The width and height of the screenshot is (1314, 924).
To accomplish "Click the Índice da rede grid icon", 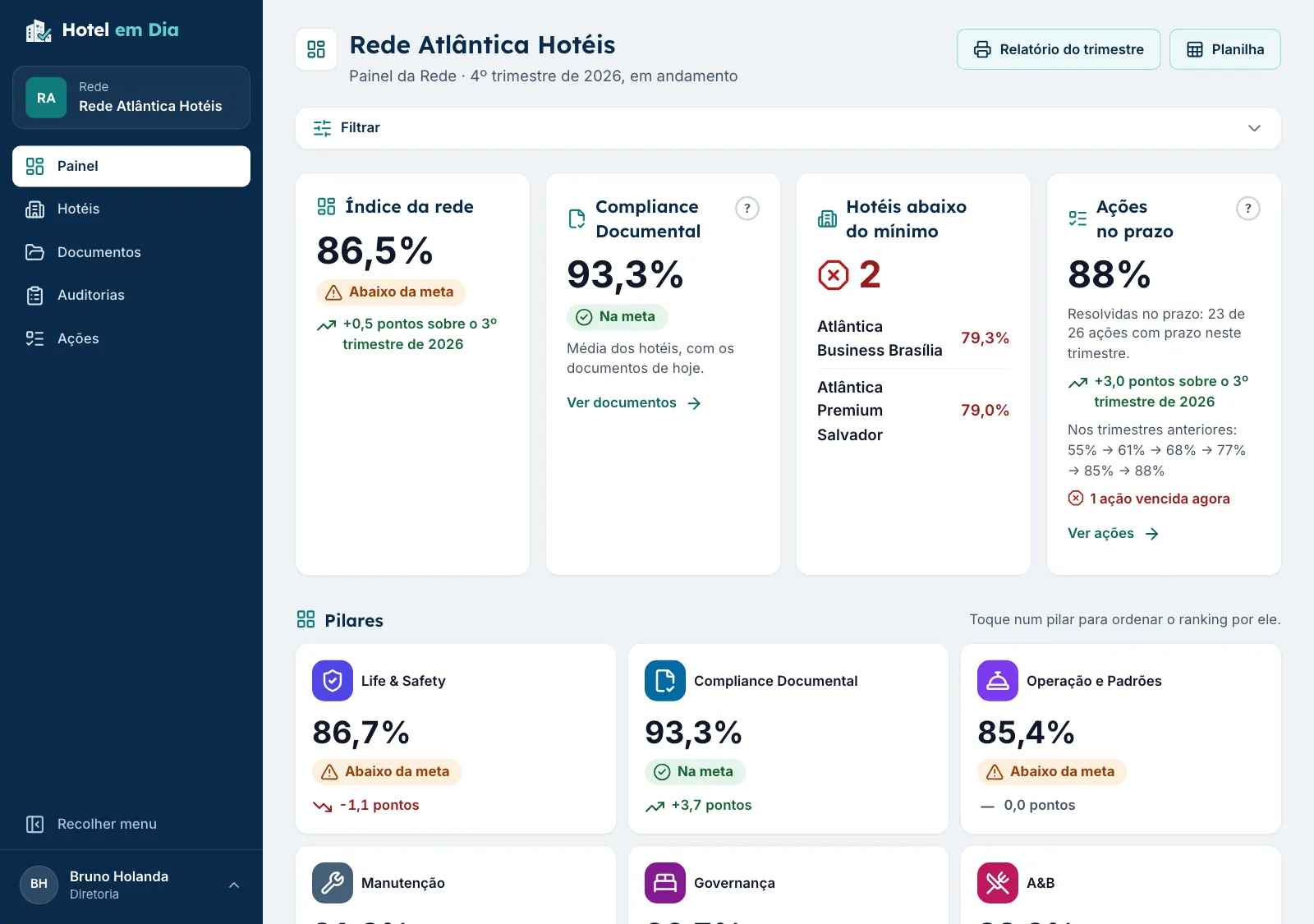I will [326, 206].
